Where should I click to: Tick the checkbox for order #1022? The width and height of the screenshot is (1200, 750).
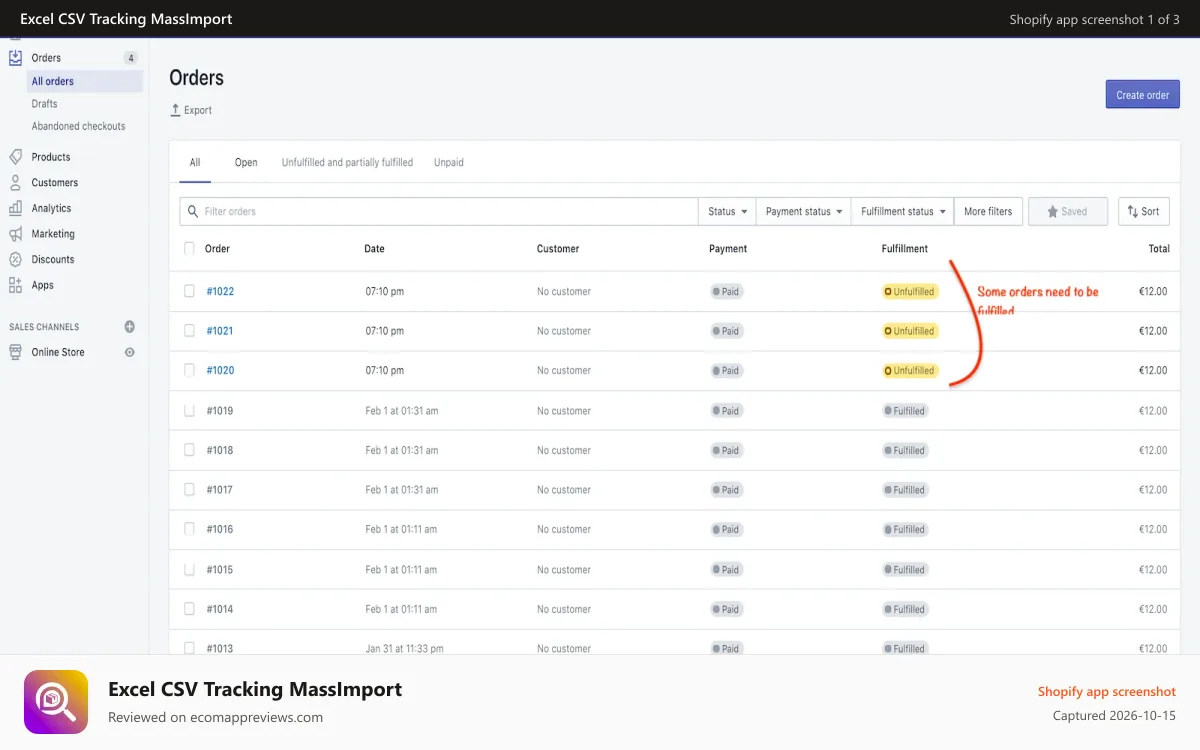pyautogui.click(x=189, y=291)
